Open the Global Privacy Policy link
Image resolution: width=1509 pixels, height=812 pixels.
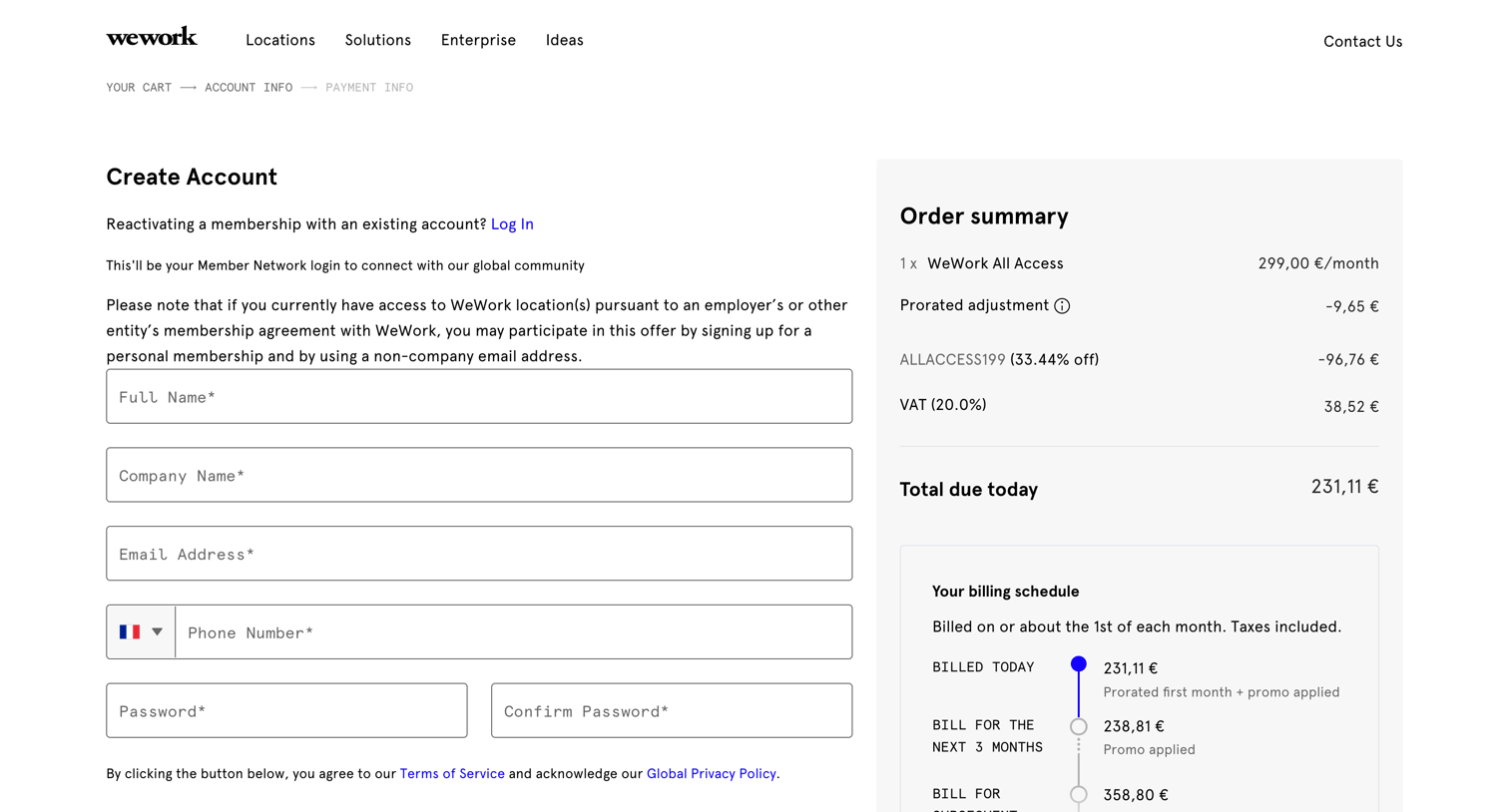712,774
